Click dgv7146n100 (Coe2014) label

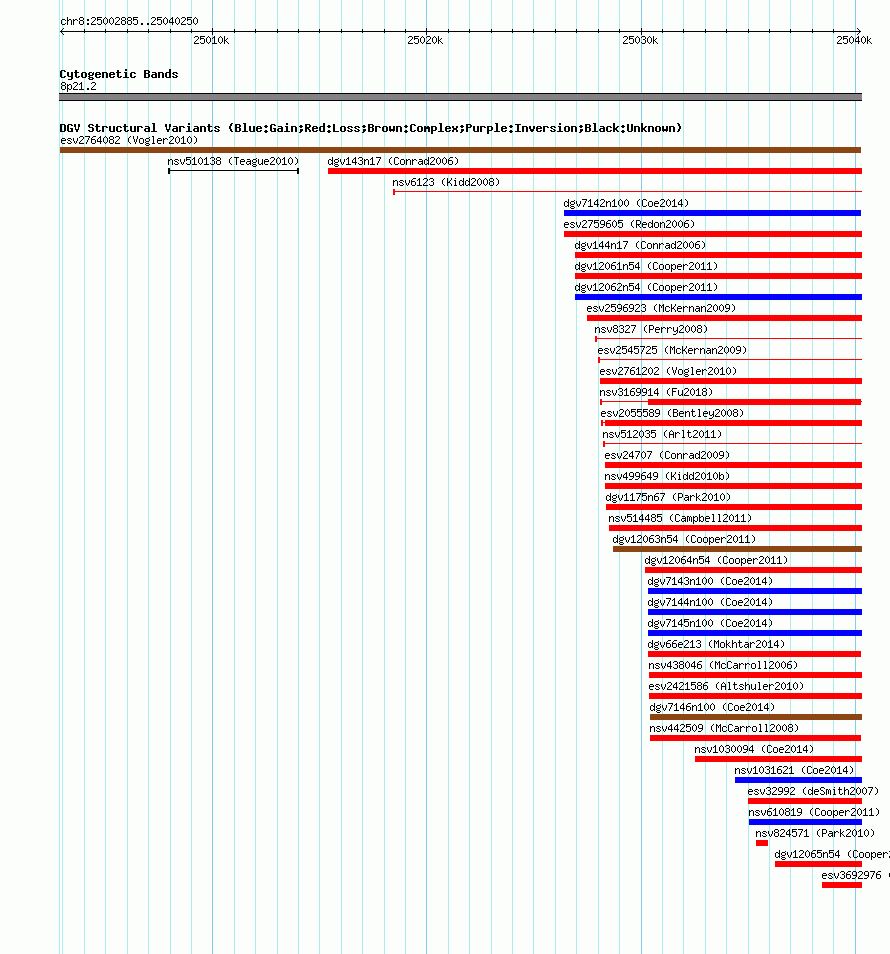pyautogui.click(x=712, y=707)
